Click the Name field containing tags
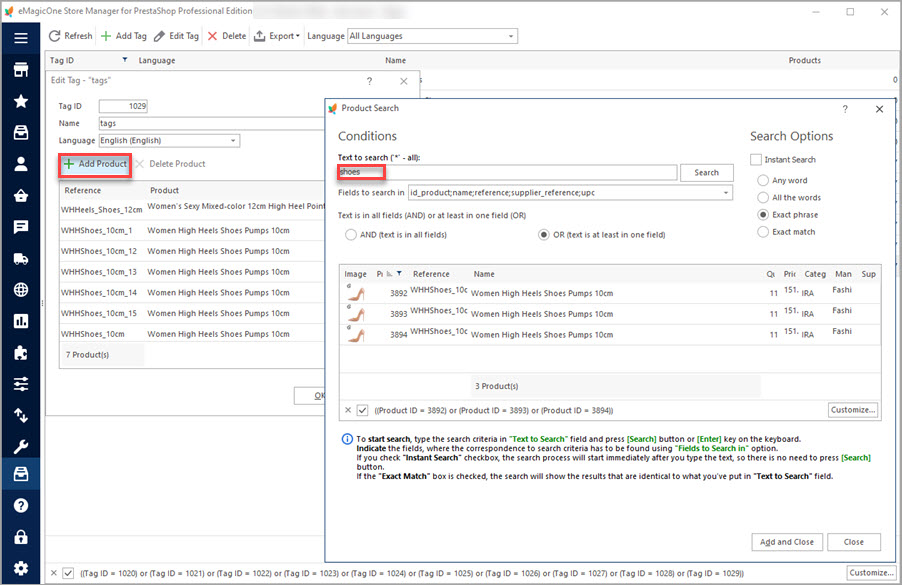The image size is (902, 585). pyautogui.click(x=212, y=123)
